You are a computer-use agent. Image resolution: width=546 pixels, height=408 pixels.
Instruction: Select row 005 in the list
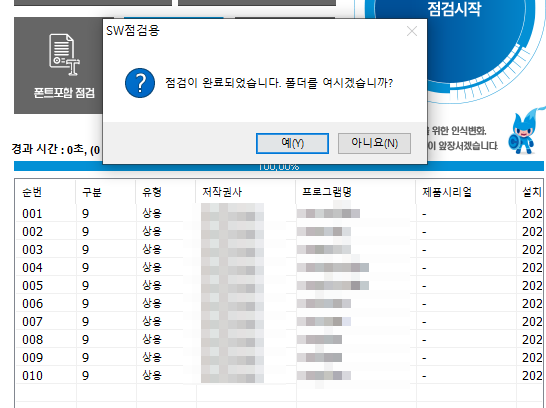[279, 286]
